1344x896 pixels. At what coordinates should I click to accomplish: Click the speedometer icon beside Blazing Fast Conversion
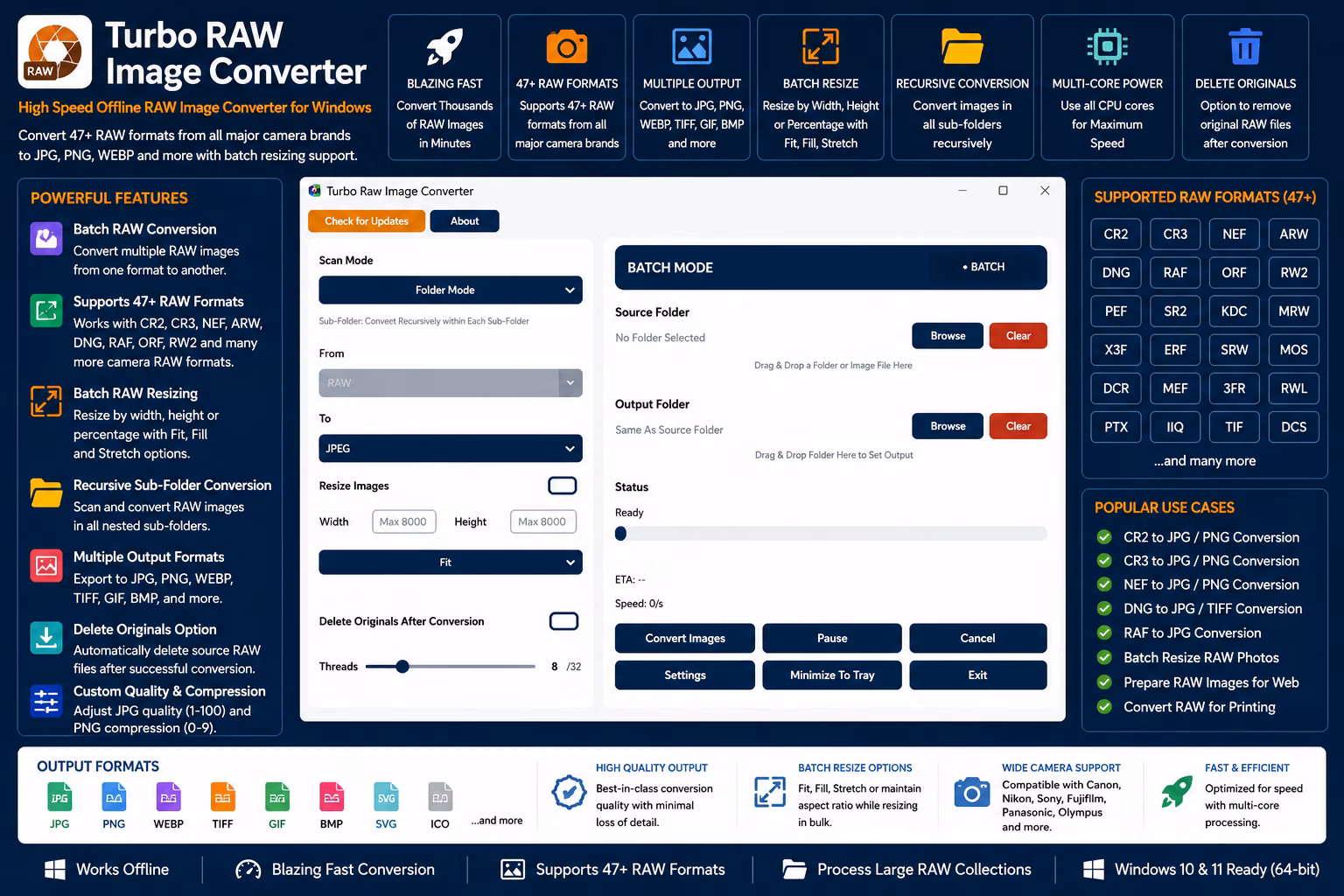pyautogui.click(x=248, y=870)
